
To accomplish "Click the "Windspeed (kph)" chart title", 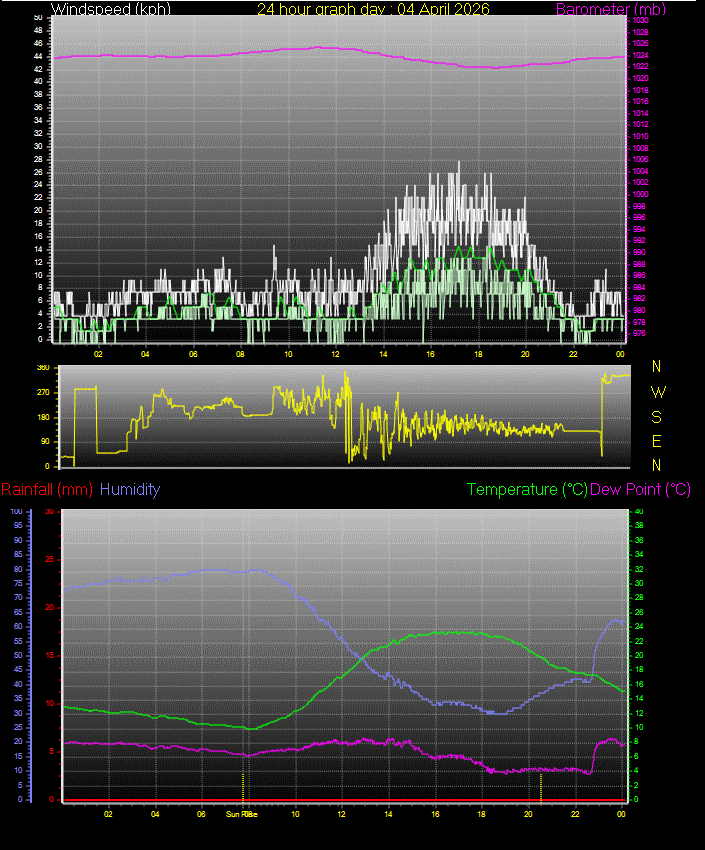I will point(111,9).
